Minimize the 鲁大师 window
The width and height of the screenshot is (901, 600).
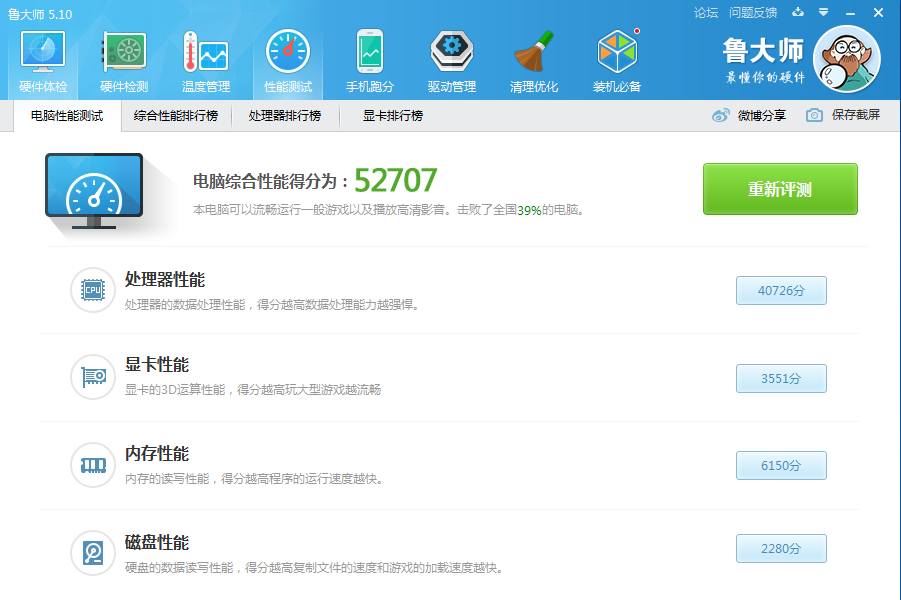tap(850, 13)
